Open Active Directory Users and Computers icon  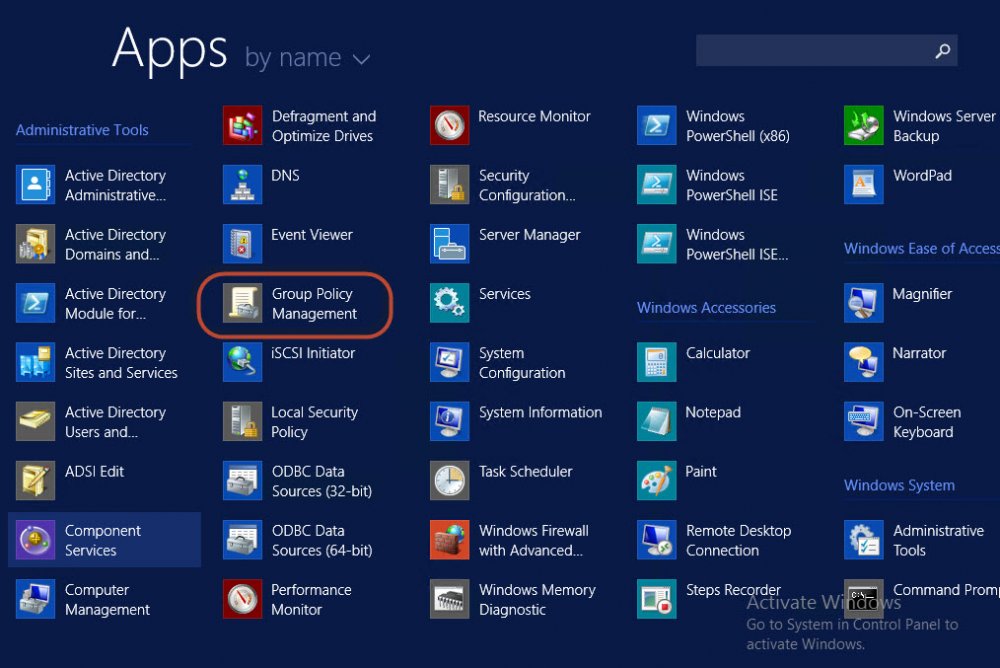(x=35, y=422)
